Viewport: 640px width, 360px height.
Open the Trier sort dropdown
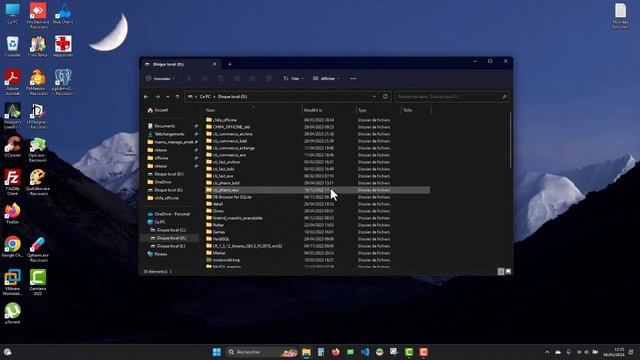pyautogui.click(x=293, y=78)
